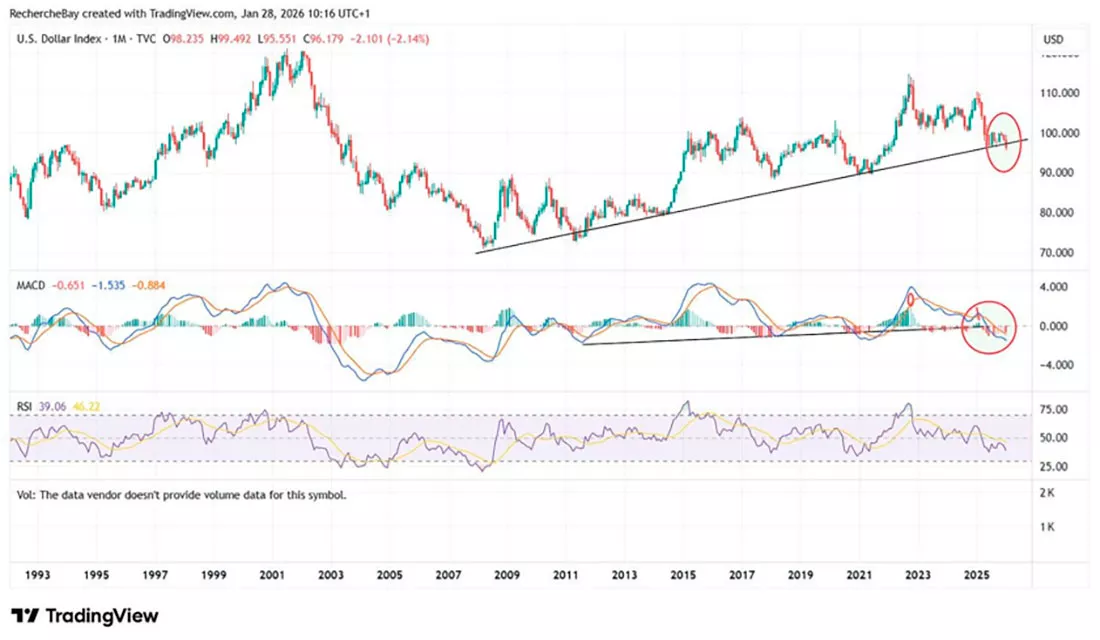Click the USD currency label
The image size is (1100, 640).
(1053, 39)
